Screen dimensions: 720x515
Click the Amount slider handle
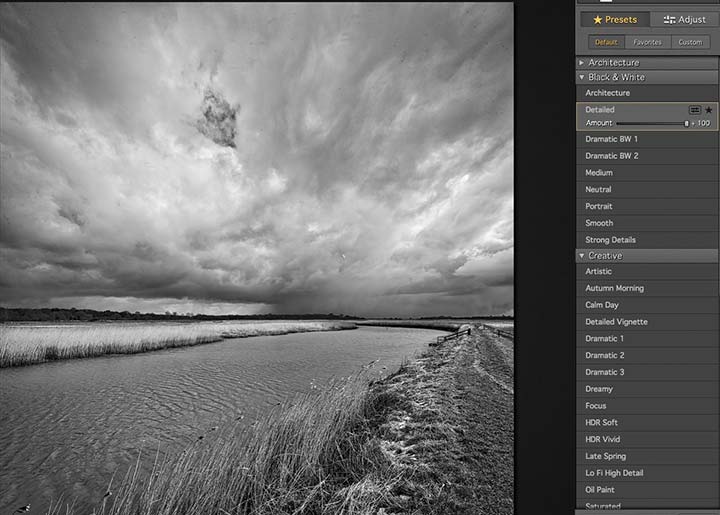click(x=686, y=123)
